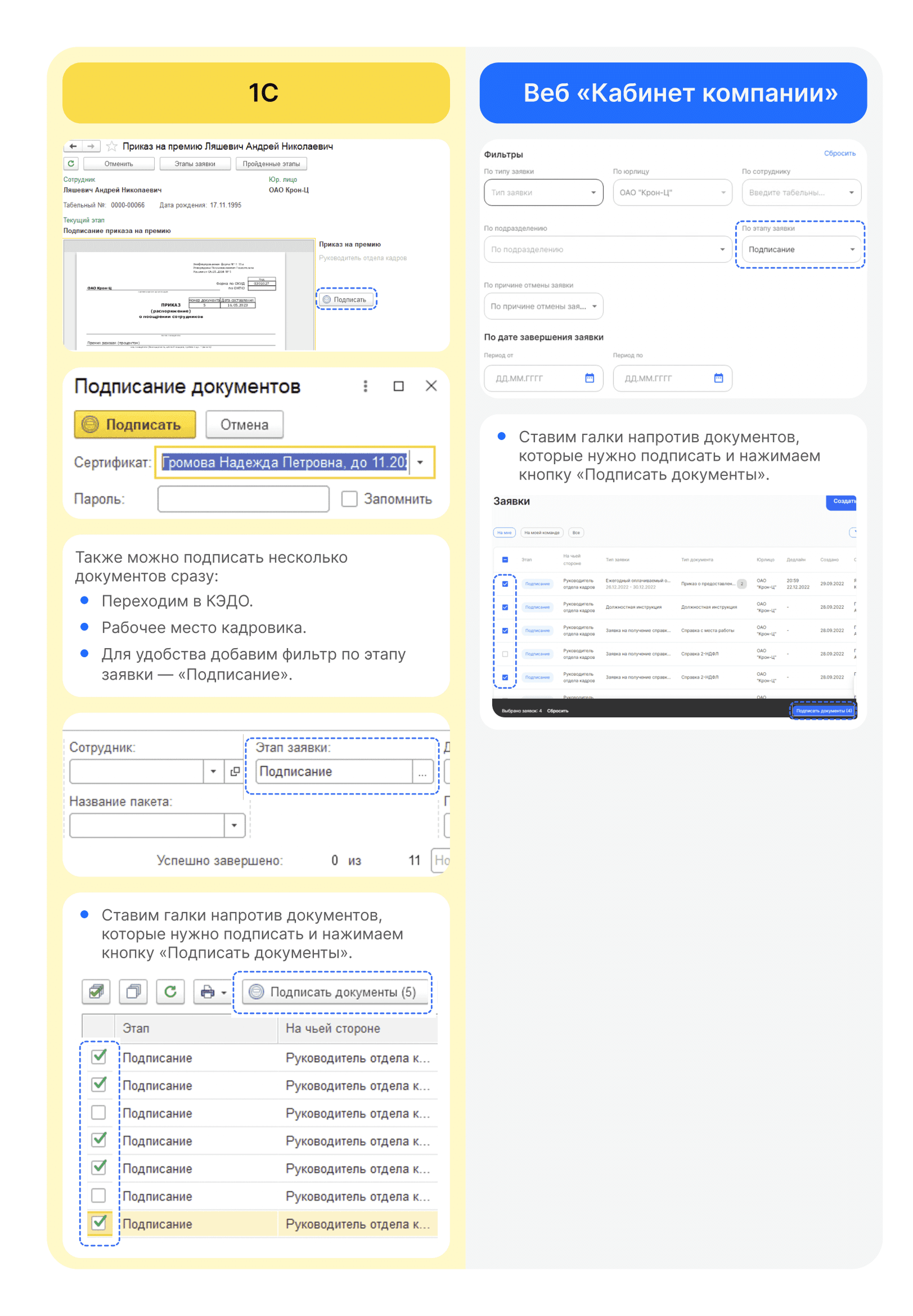Click the yellow Подписать button in the dialog
The width and height of the screenshot is (913, 1316).
(135, 425)
